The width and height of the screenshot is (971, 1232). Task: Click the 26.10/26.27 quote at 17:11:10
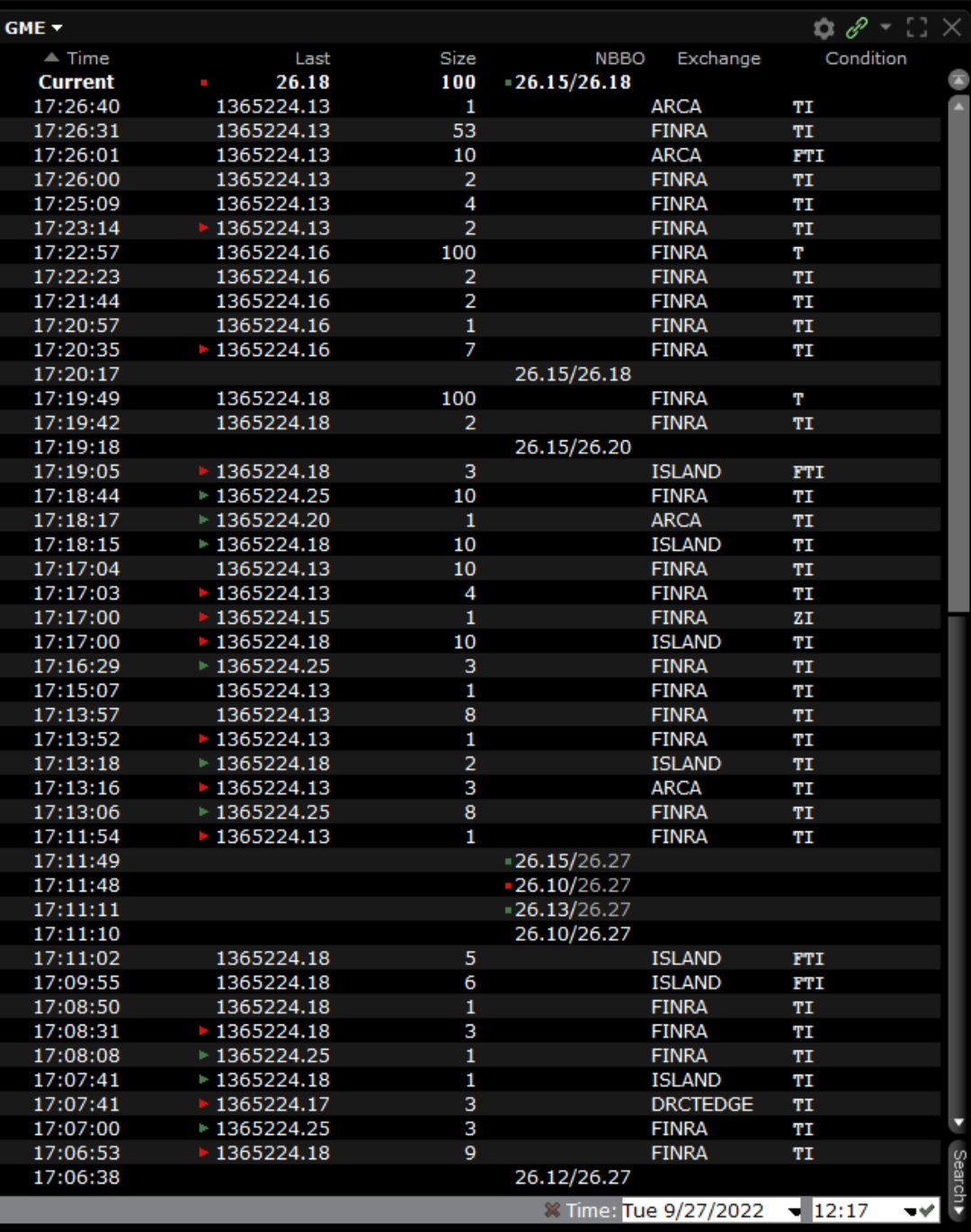click(573, 933)
